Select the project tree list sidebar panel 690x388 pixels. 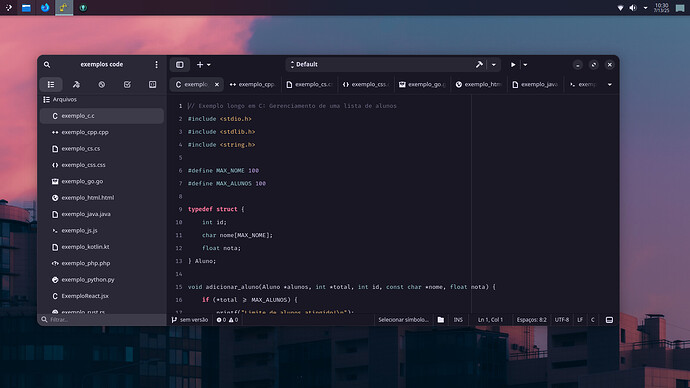coord(51,84)
